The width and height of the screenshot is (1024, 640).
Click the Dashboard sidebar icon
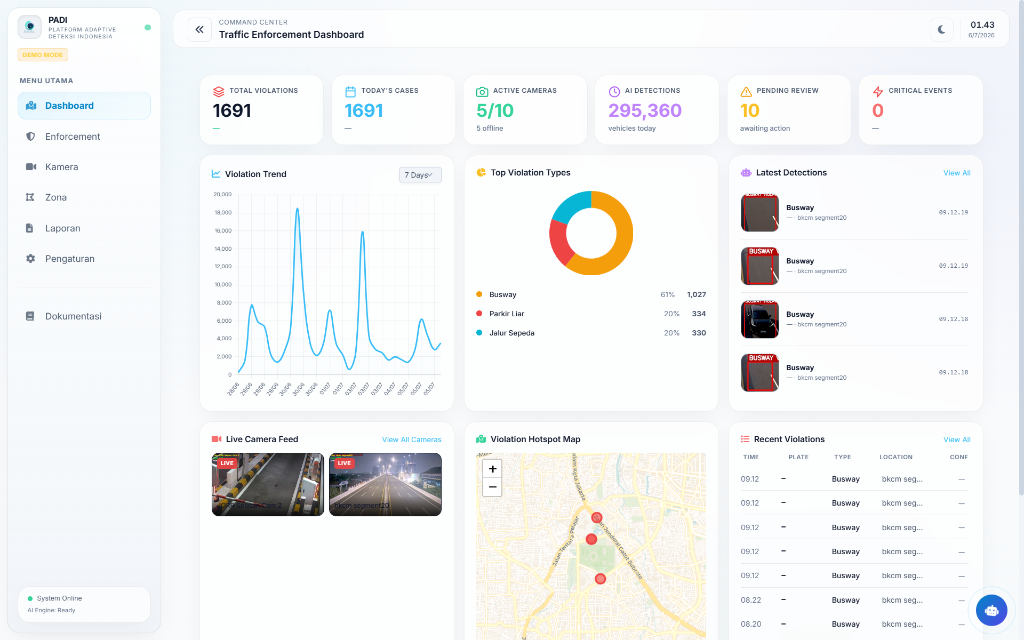click(31, 106)
